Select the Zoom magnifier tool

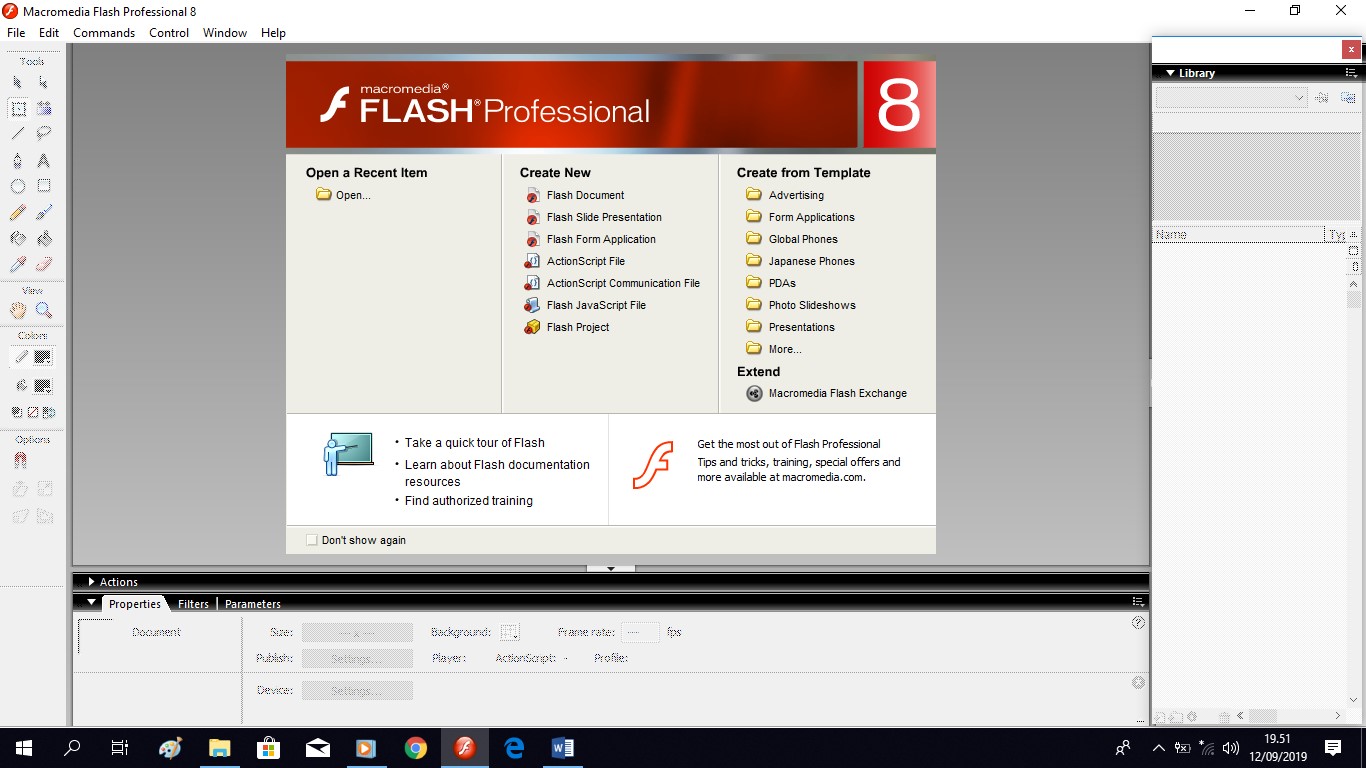tap(44, 310)
